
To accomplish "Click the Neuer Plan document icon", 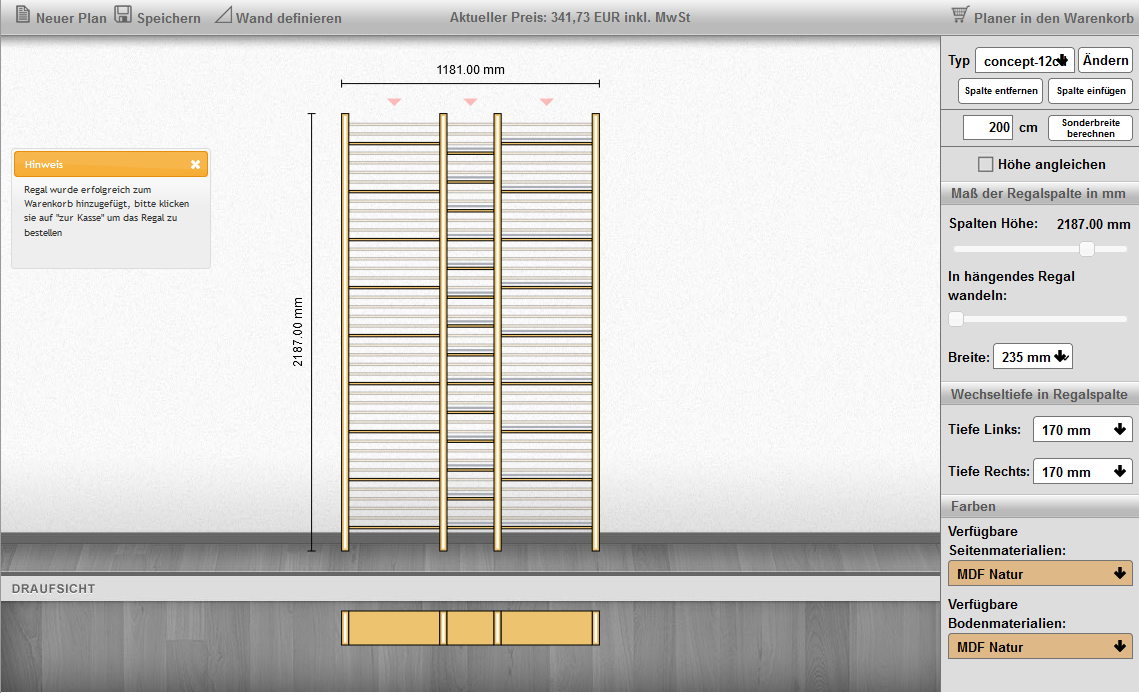I will tap(22, 15).
